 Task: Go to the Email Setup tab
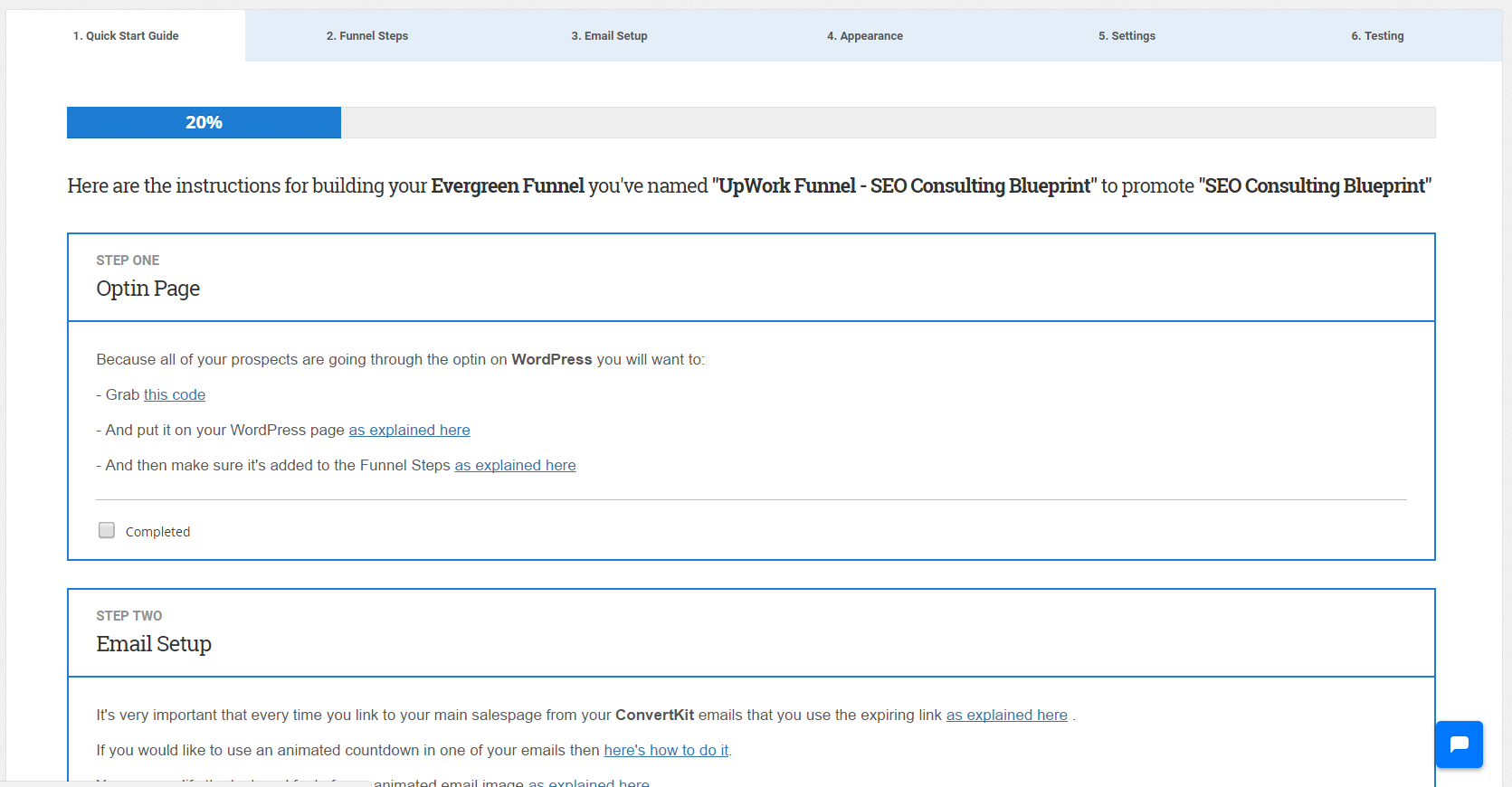(609, 36)
